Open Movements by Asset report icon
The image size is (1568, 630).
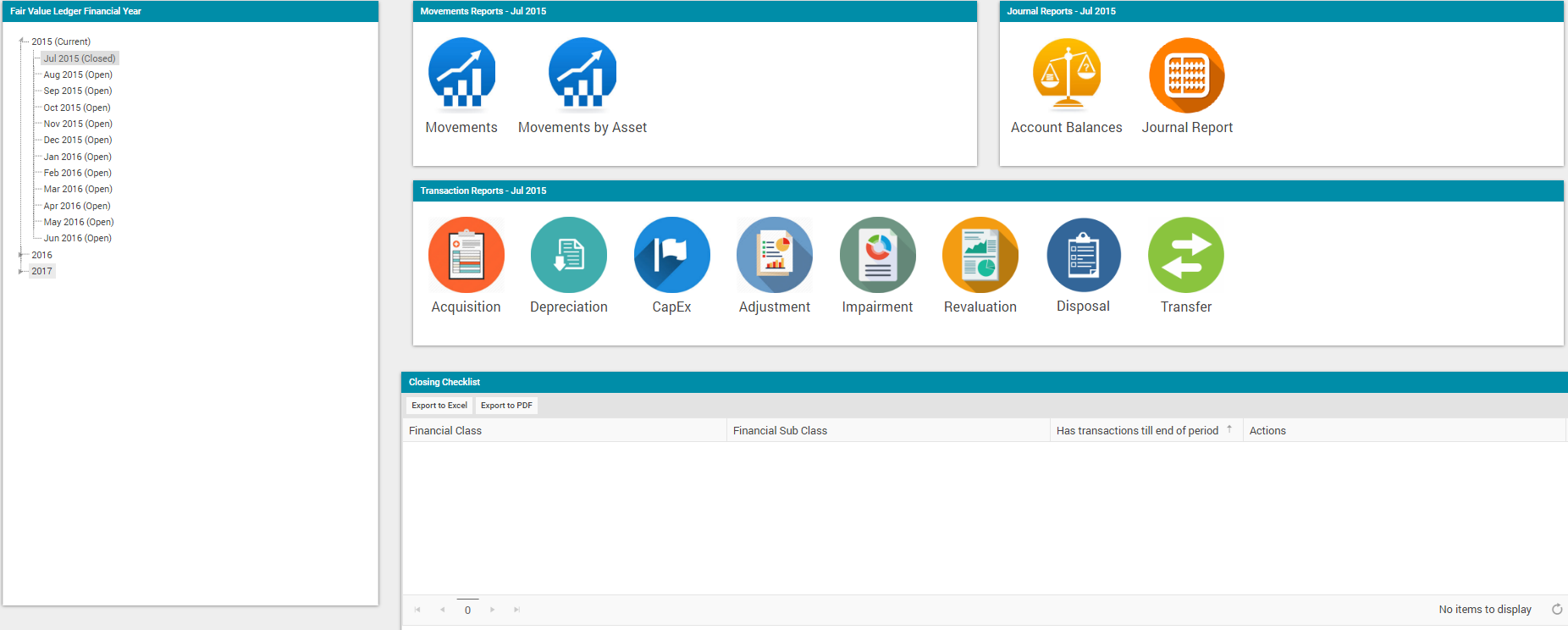pos(582,75)
